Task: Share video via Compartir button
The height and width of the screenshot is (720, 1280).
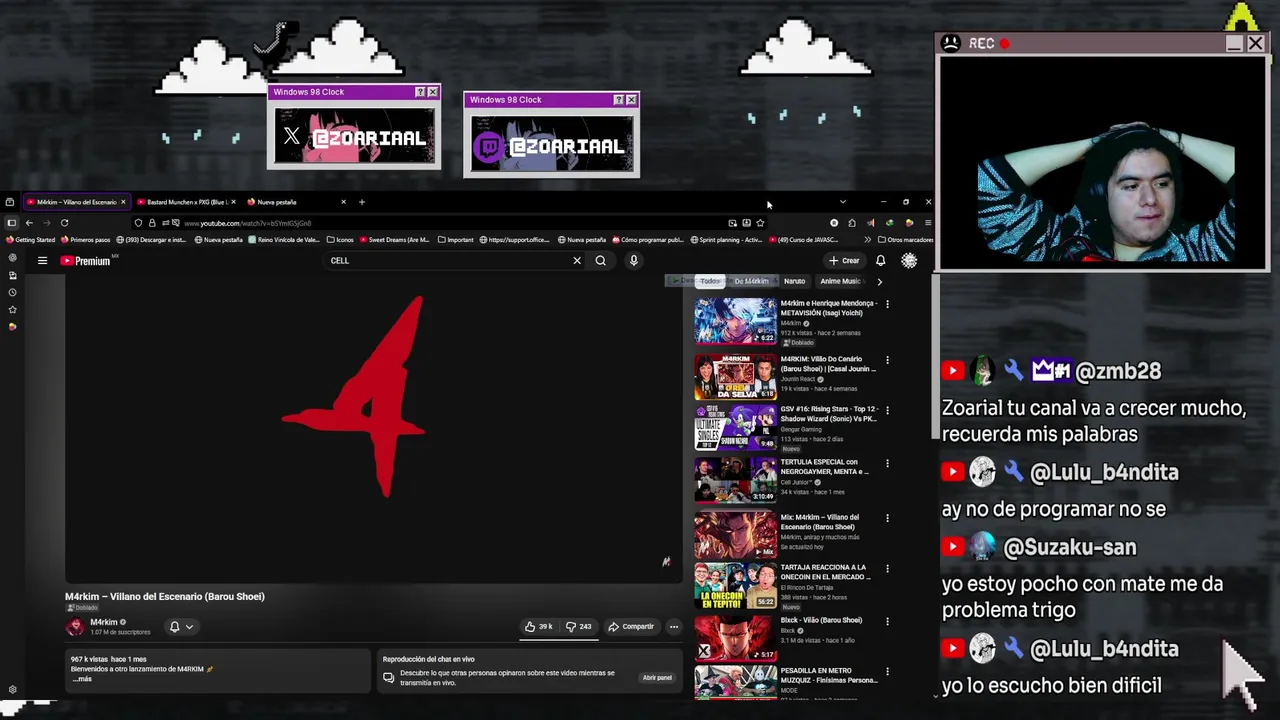Action: [x=631, y=627]
